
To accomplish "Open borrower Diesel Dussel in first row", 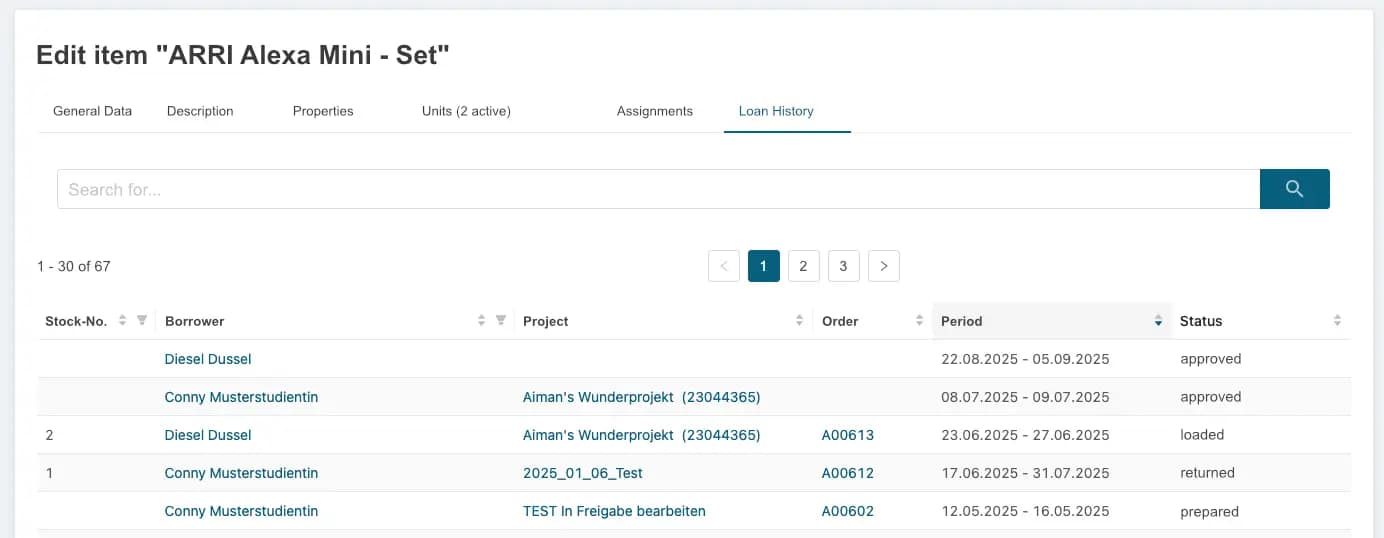I will [208, 359].
